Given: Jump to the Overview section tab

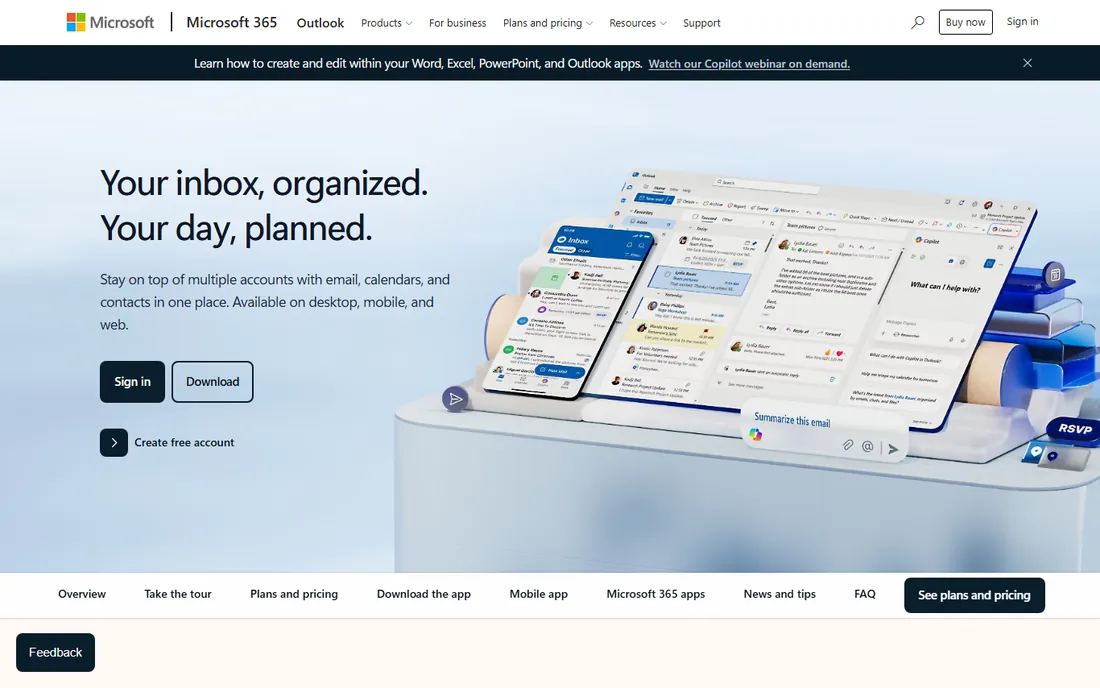Looking at the screenshot, I should [x=82, y=594].
